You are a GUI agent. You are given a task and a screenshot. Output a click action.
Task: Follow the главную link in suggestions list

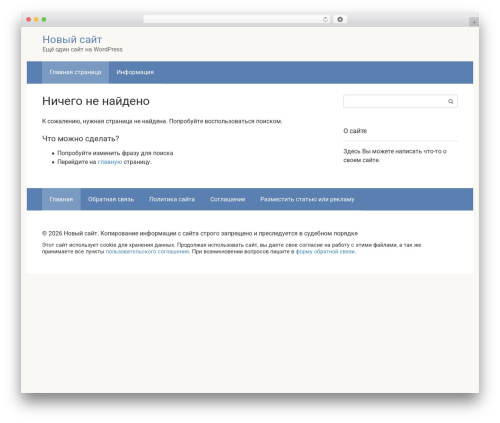[110, 162]
